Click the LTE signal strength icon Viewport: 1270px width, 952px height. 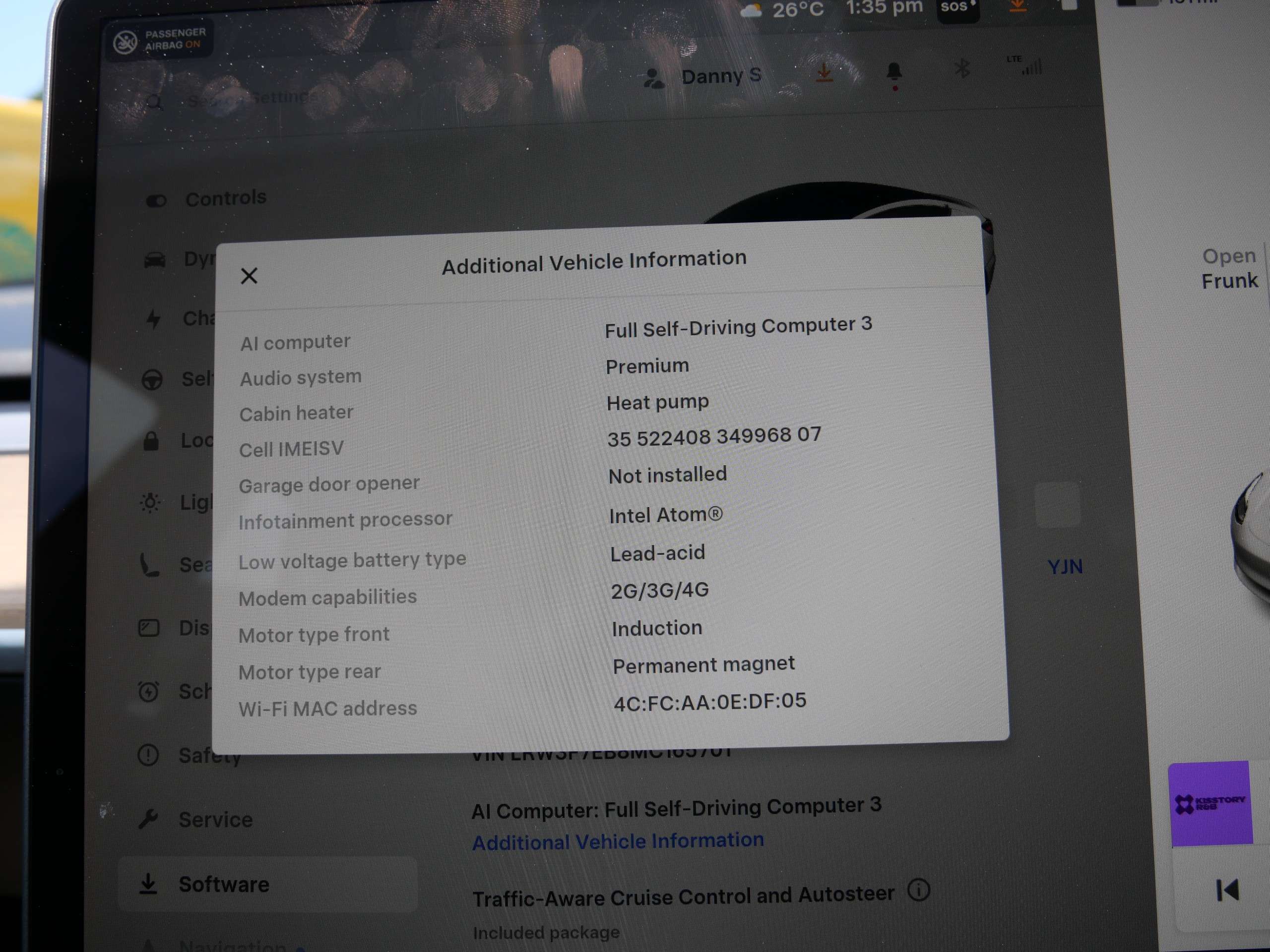[x=1026, y=65]
